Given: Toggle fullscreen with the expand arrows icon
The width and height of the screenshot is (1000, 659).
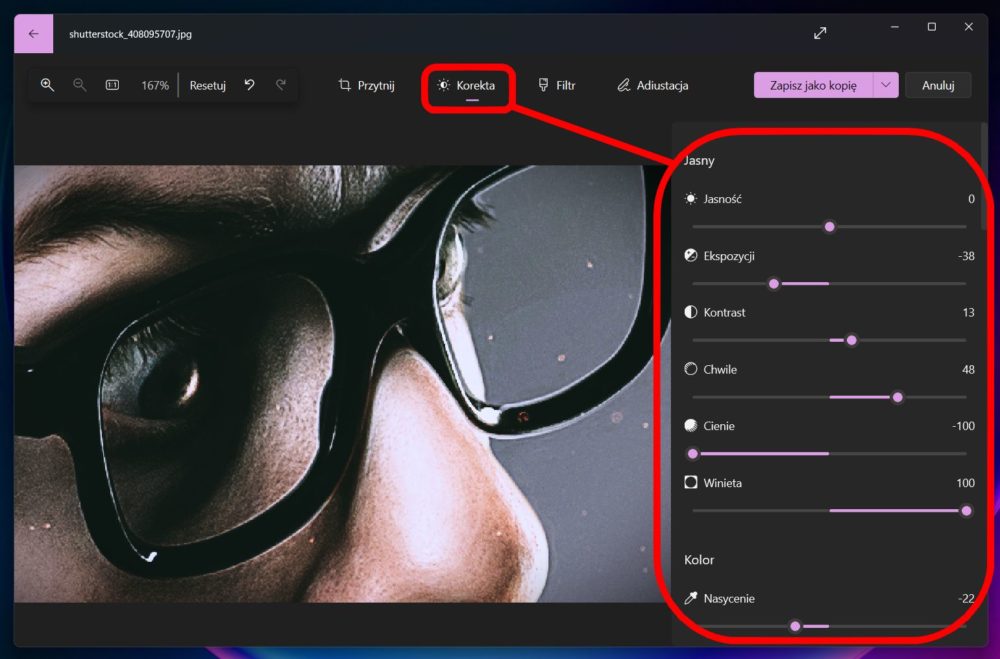Looking at the screenshot, I should click(x=820, y=33).
